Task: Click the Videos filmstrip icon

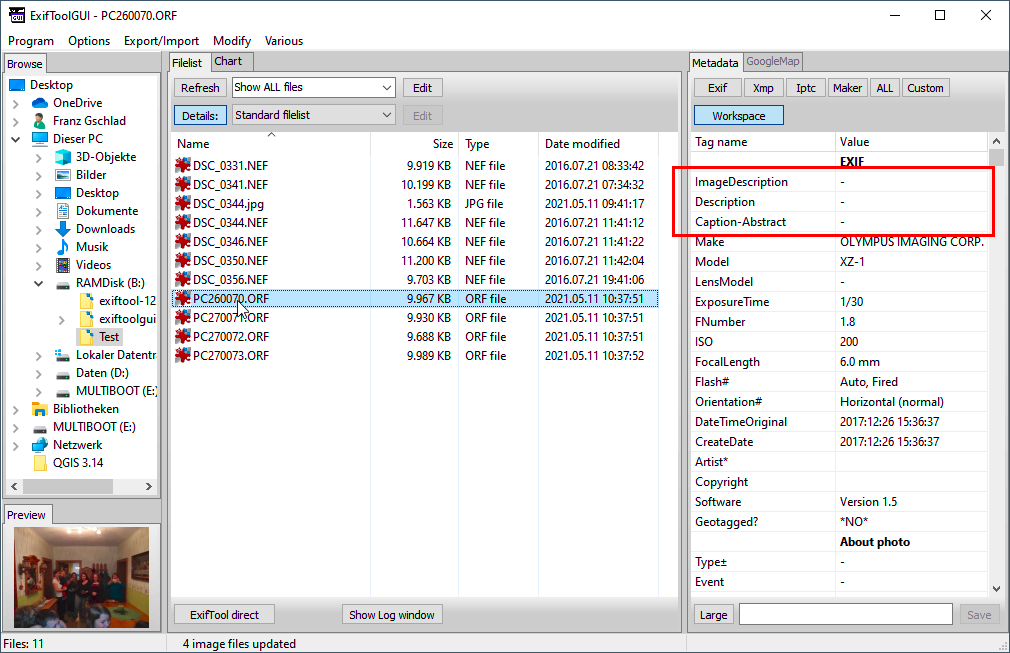Action: (62, 265)
